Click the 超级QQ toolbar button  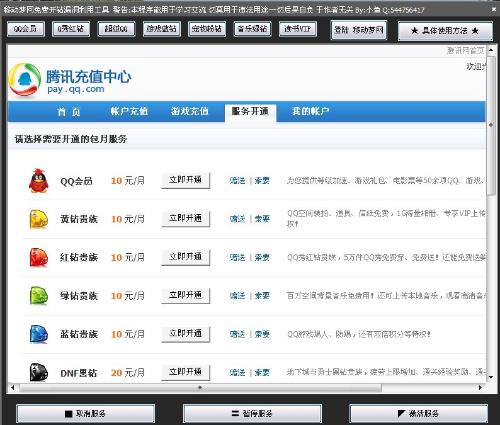[x=116, y=29]
